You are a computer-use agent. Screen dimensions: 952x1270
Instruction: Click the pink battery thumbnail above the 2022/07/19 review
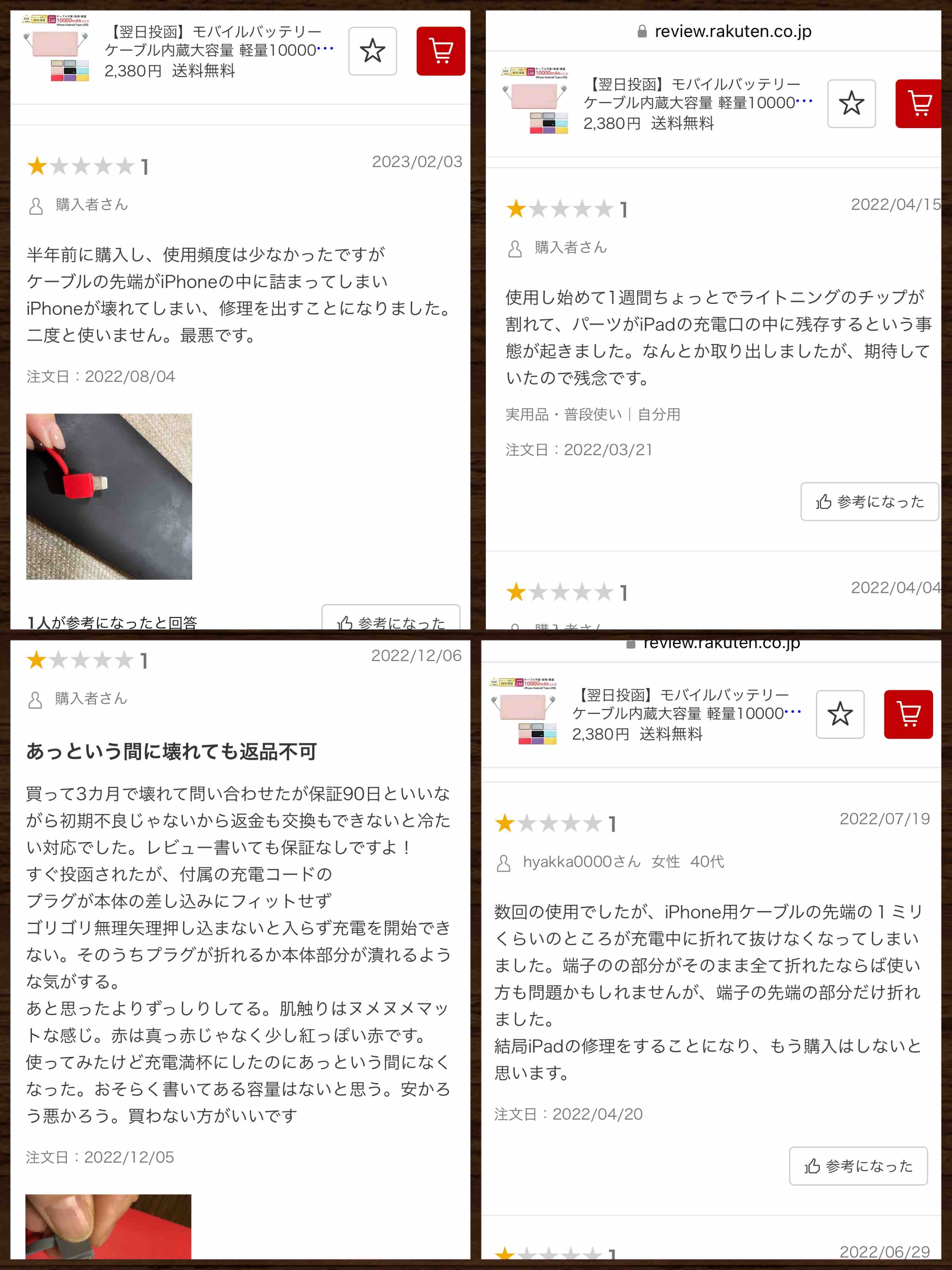coord(523,711)
